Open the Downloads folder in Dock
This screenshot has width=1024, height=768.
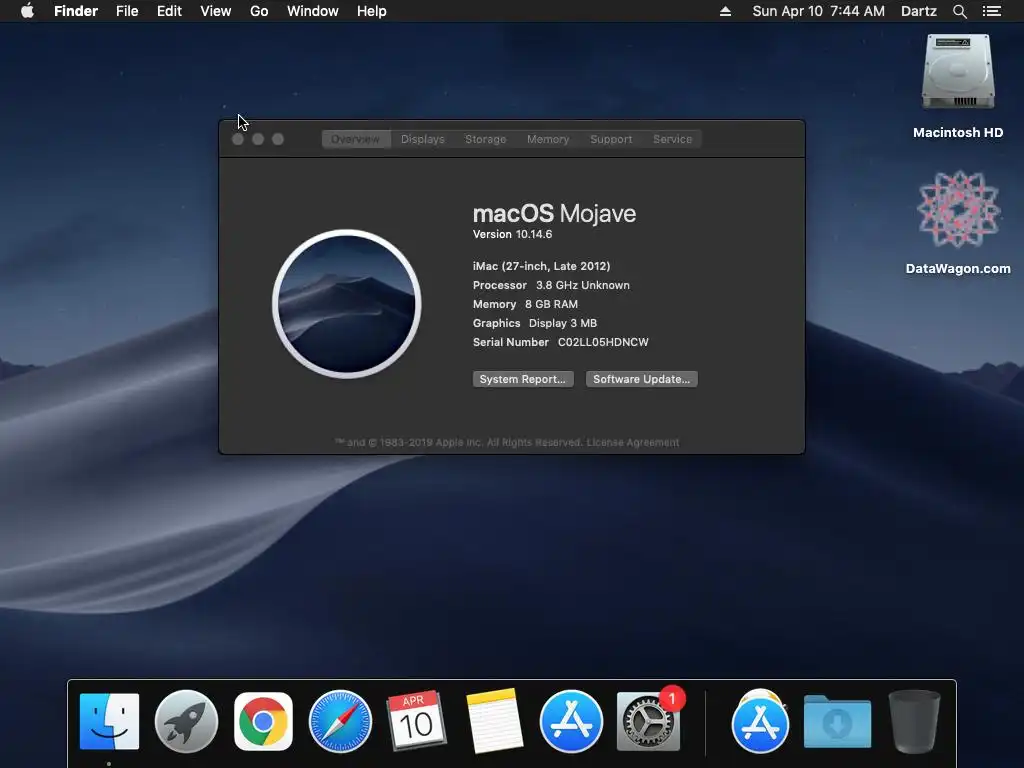837,722
